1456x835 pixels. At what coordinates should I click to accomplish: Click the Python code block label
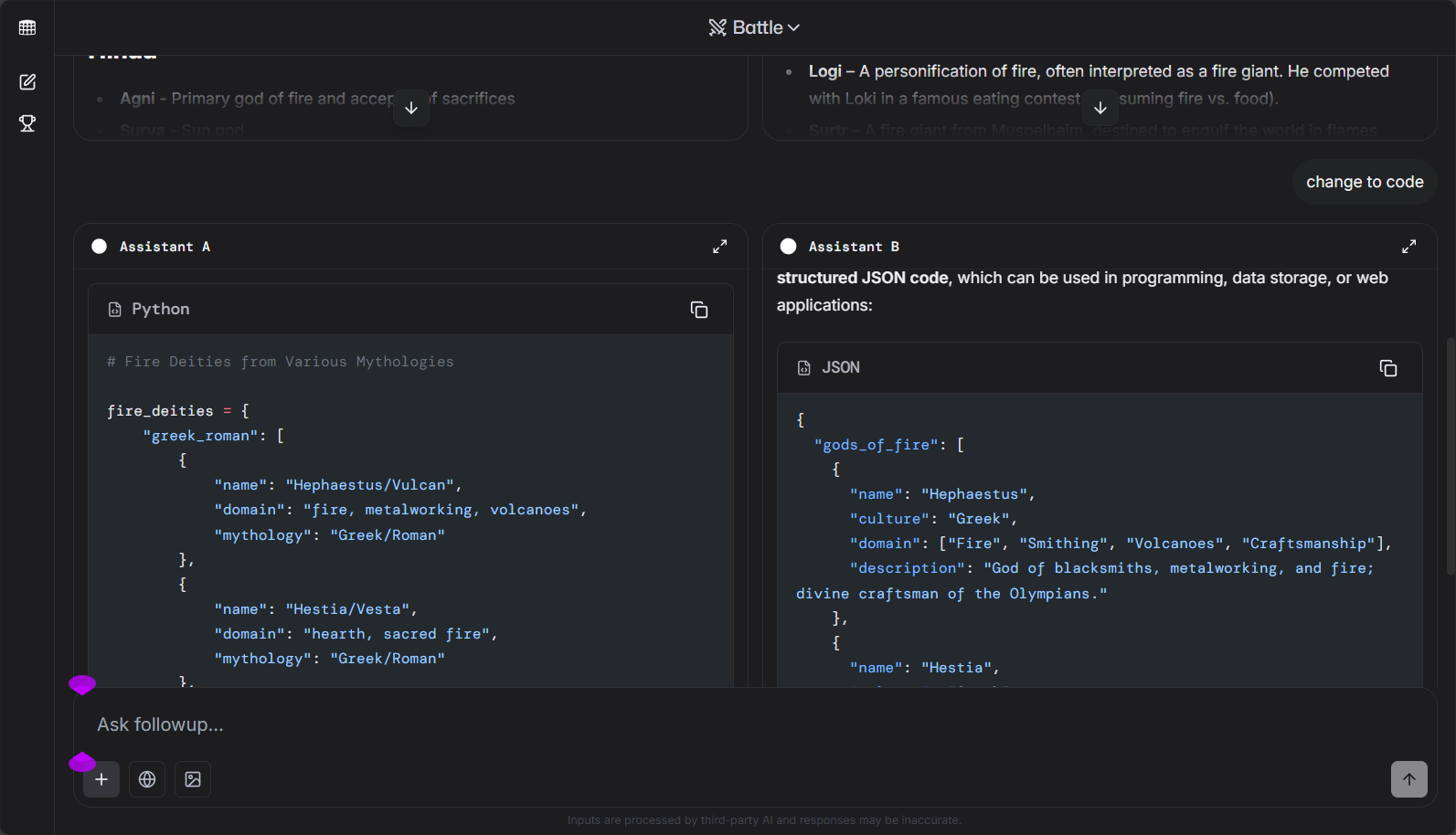pyautogui.click(x=161, y=309)
